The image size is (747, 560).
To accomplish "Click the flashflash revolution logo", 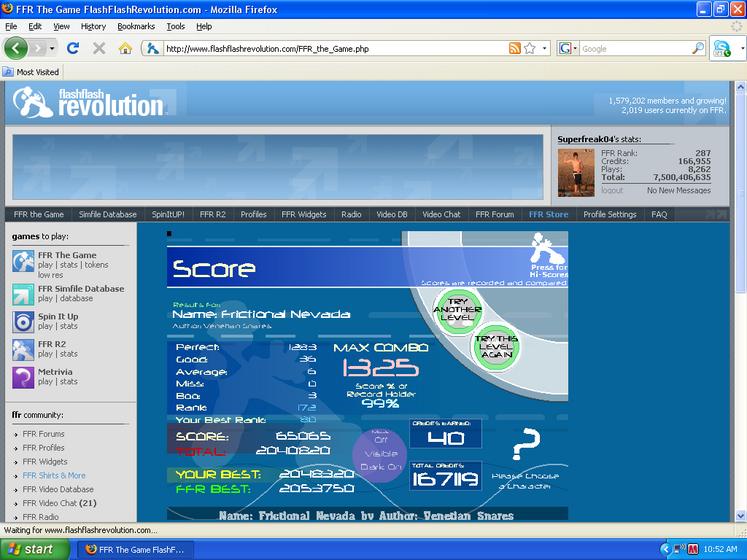I will (x=89, y=102).
